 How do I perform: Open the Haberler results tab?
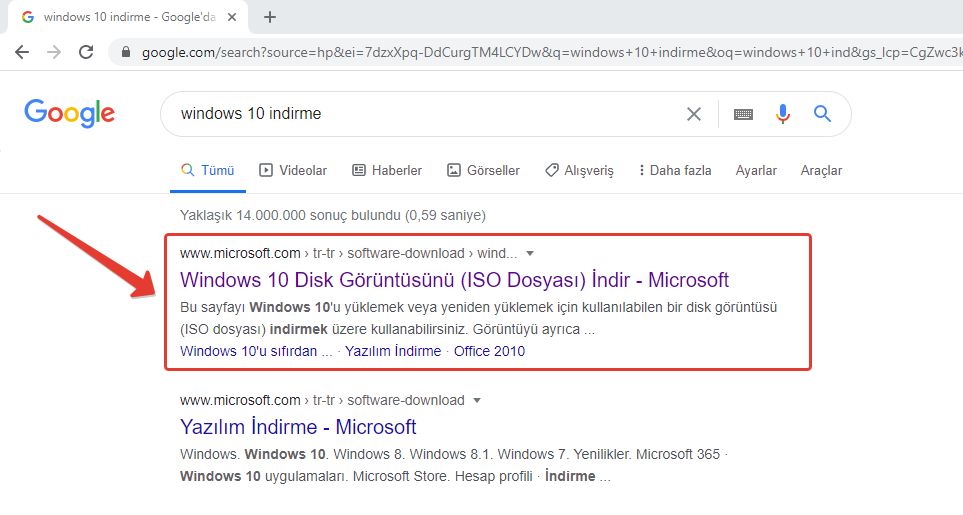(x=387, y=171)
